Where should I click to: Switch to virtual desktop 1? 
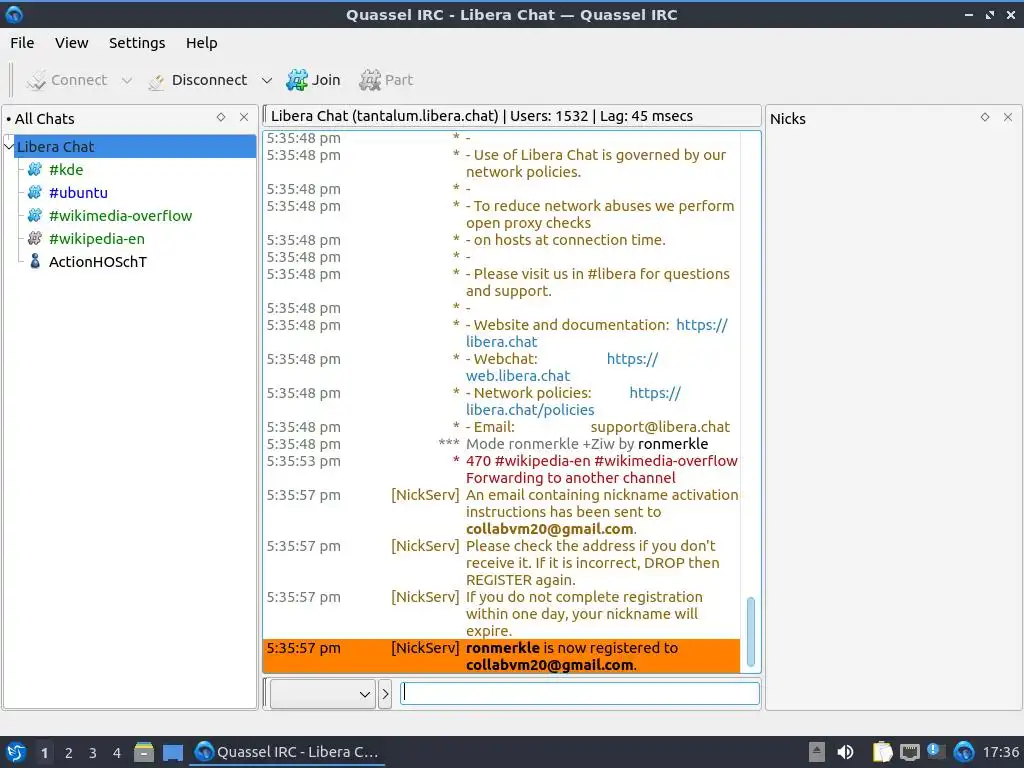point(44,753)
